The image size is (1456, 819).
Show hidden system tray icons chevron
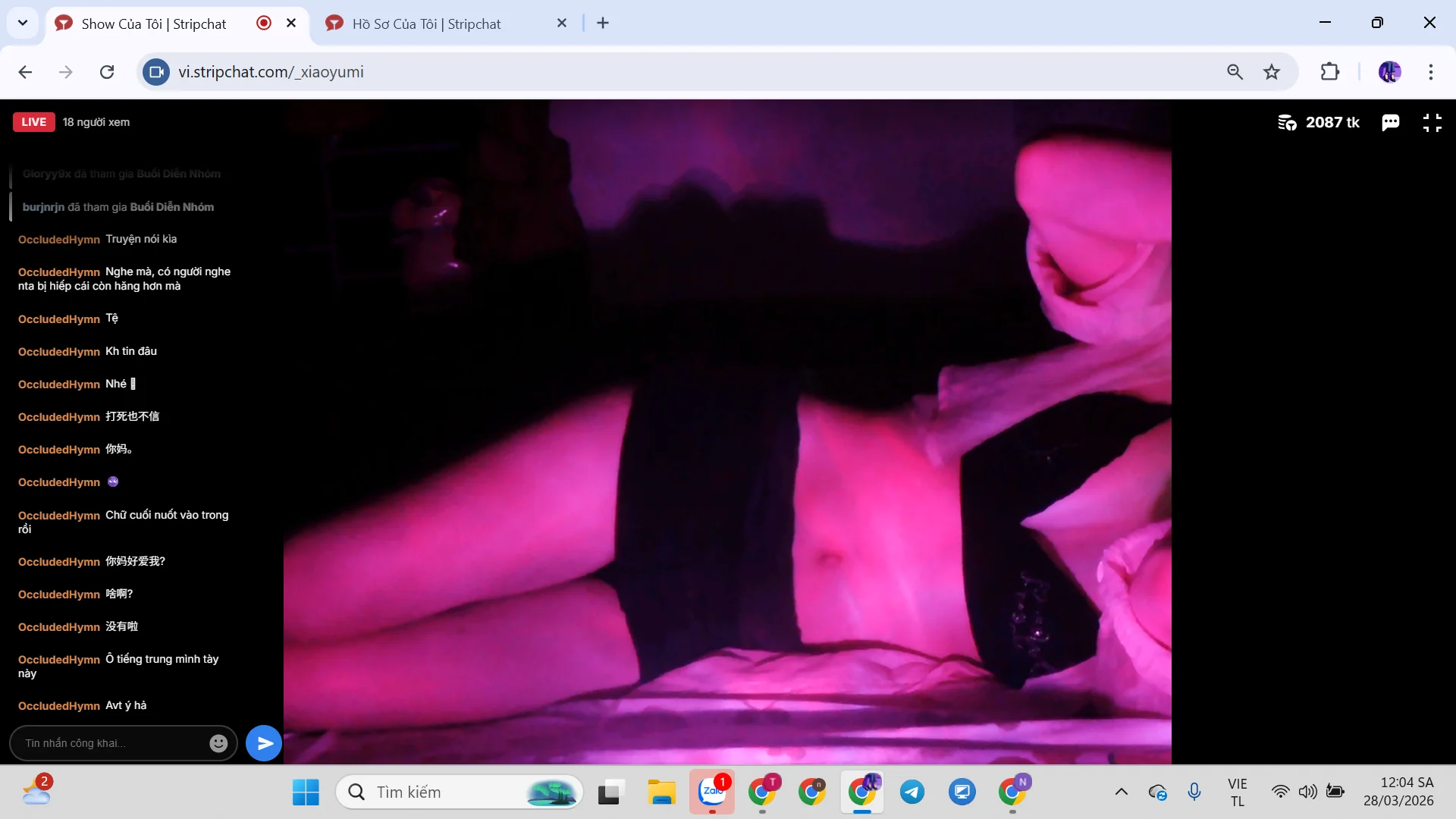click(1121, 792)
